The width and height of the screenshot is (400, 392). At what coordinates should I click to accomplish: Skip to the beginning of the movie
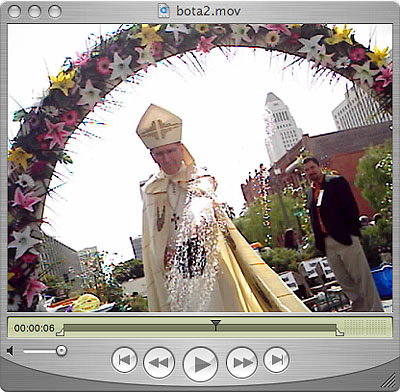pos(124,360)
